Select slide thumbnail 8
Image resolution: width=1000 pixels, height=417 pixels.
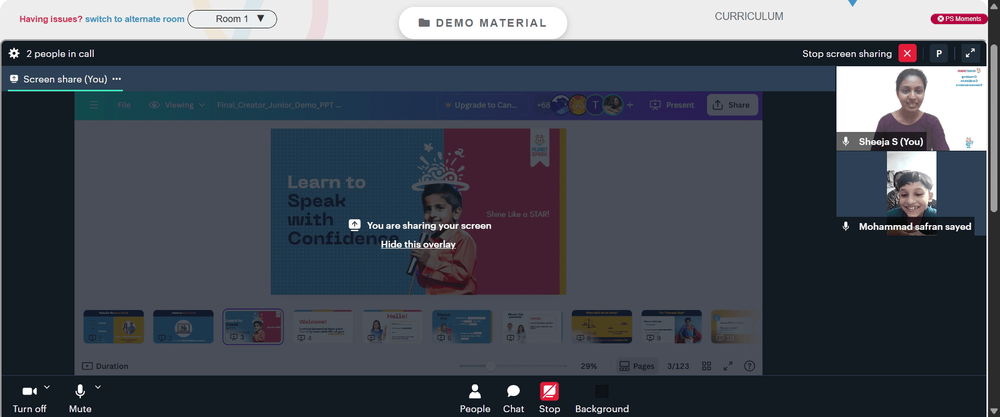[601, 327]
